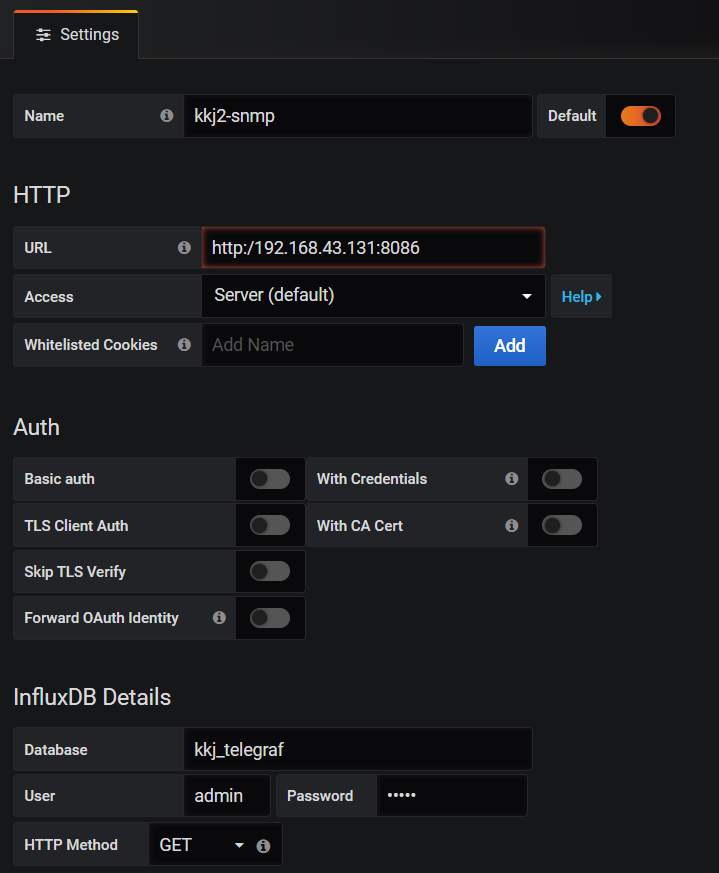The height and width of the screenshot is (873, 719).
Task: Click the Whitelisted Cookies label
Action: (x=91, y=345)
